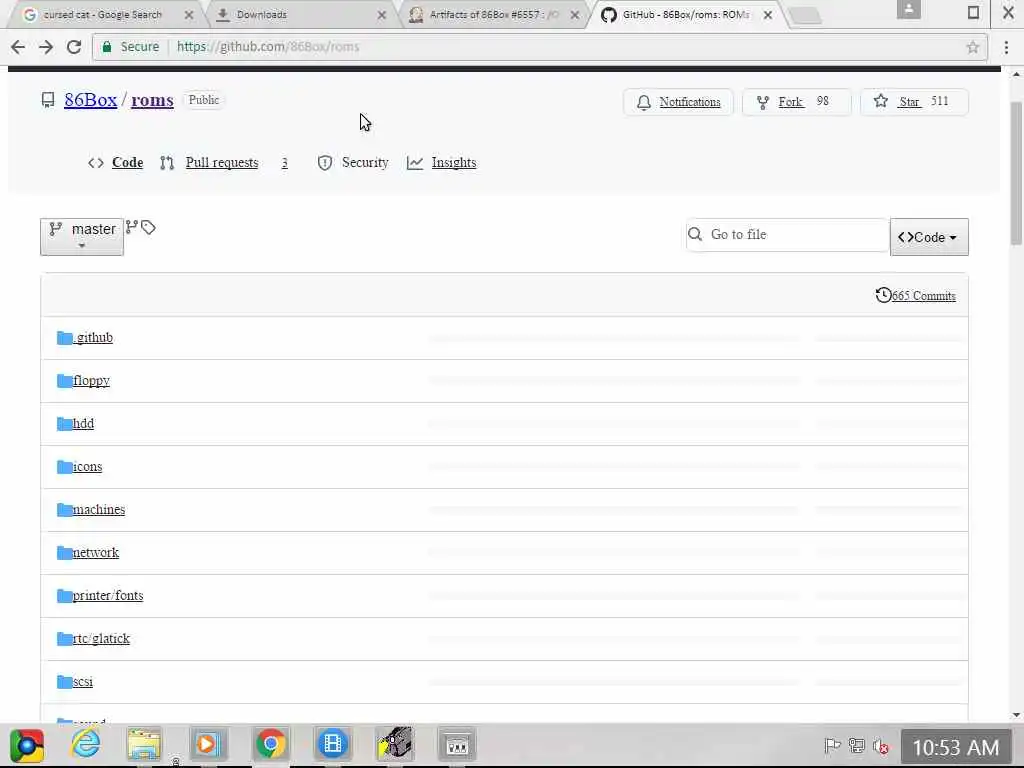Click the rtc/glatick folder icon
Viewport: 1024px width, 768px height.
(64, 639)
